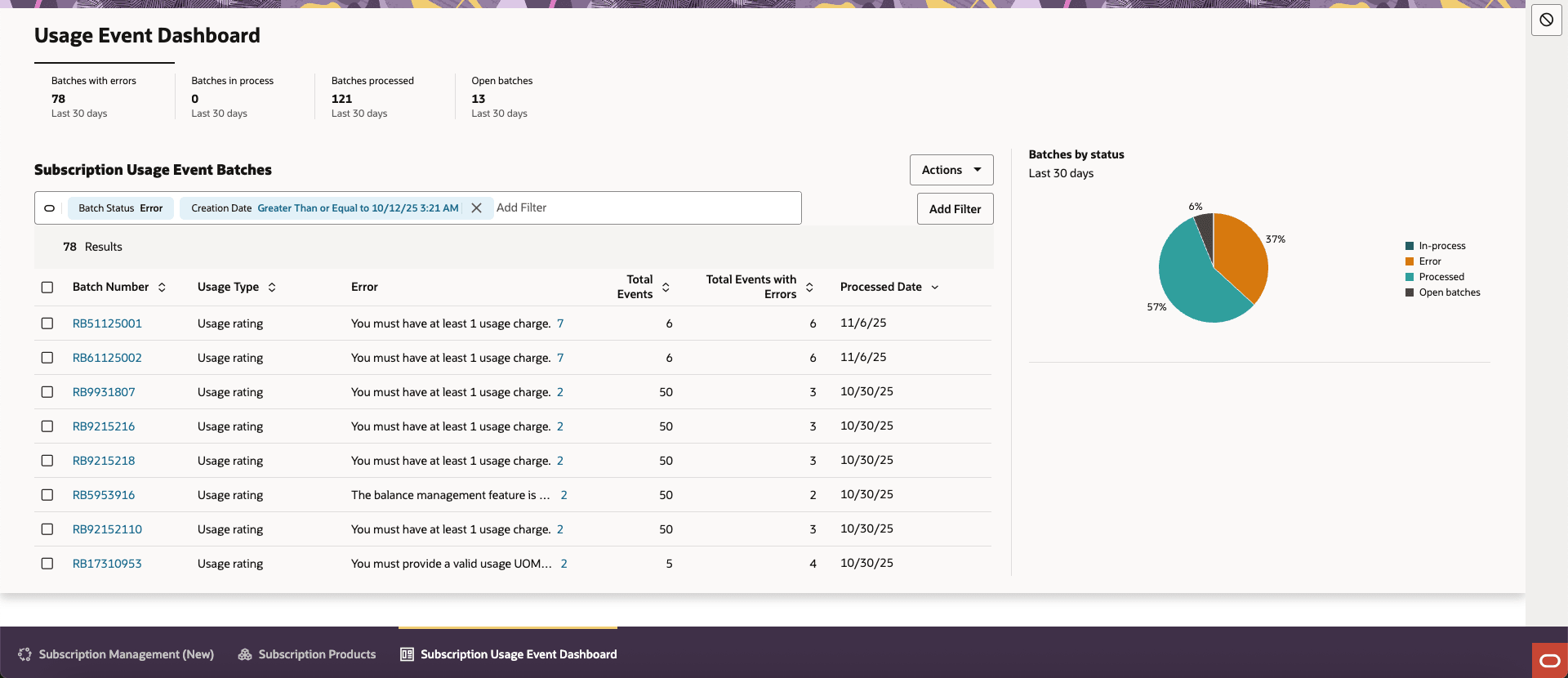Check the row for RB92152110
This screenshot has height=678, width=1568.
47,529
